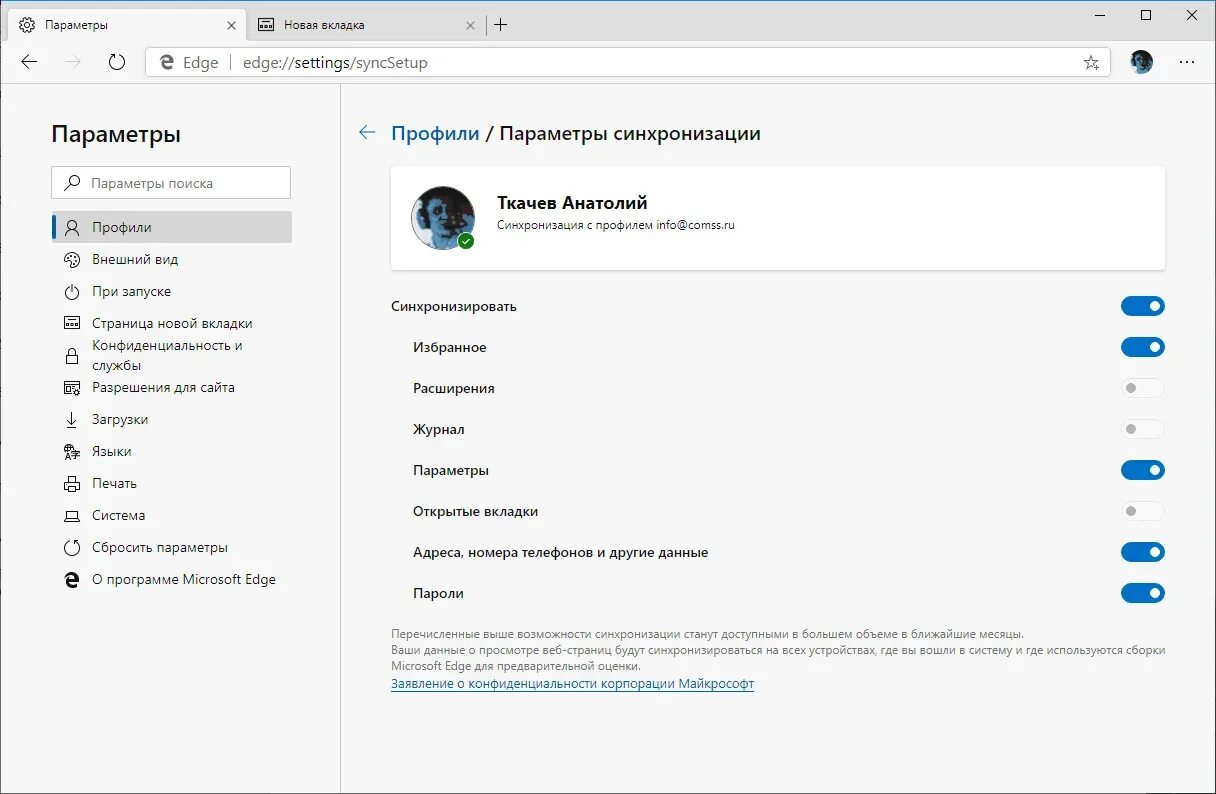The image size is (1216, 794).
Task: Turn off Пароли synchronization
Action: [1143, 593]
